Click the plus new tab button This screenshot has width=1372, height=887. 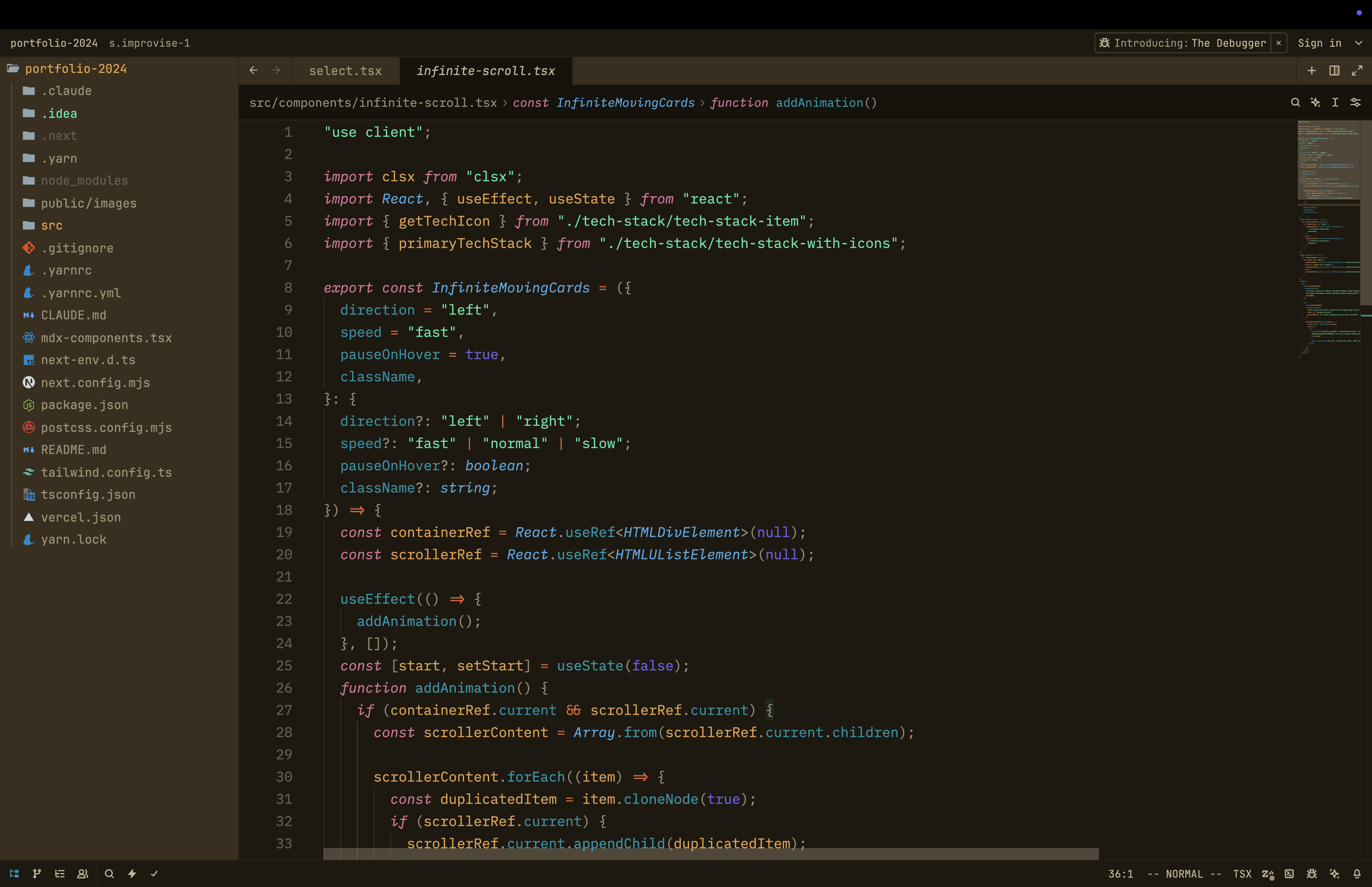(x=1312, y=70)
